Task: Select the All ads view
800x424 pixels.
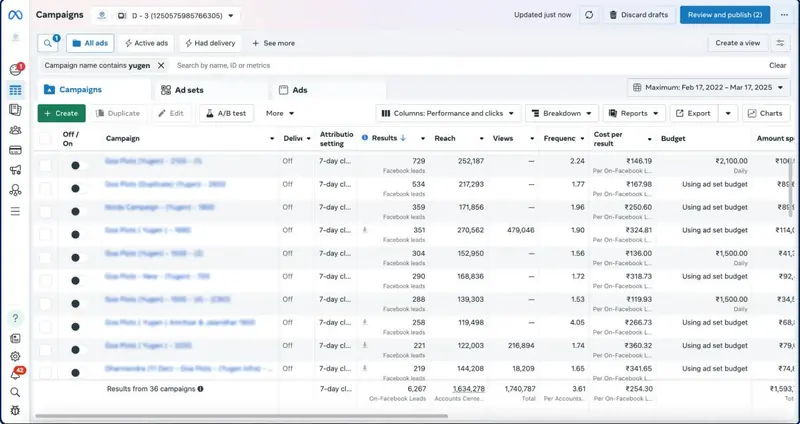Action: coord(90,43)
